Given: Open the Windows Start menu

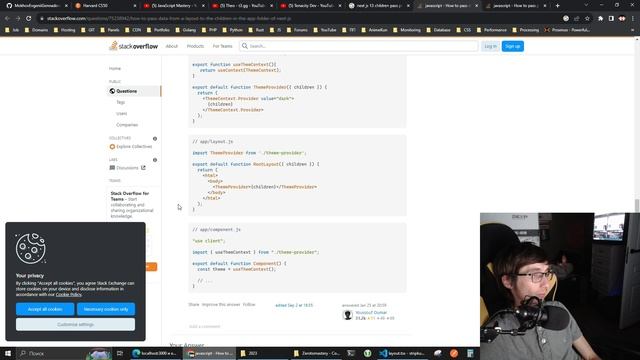Looking at the screenshot, I should tap(8, 353).
